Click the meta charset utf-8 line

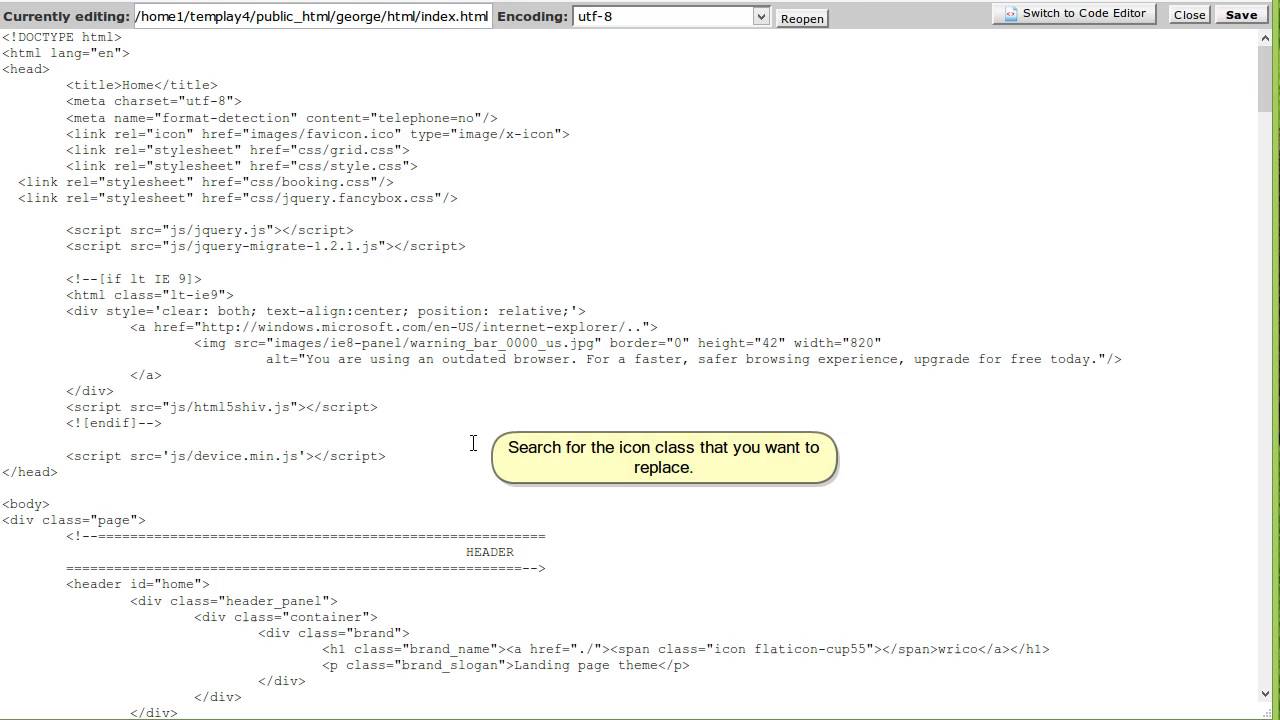pyautogui.click(x=154, y=101)
